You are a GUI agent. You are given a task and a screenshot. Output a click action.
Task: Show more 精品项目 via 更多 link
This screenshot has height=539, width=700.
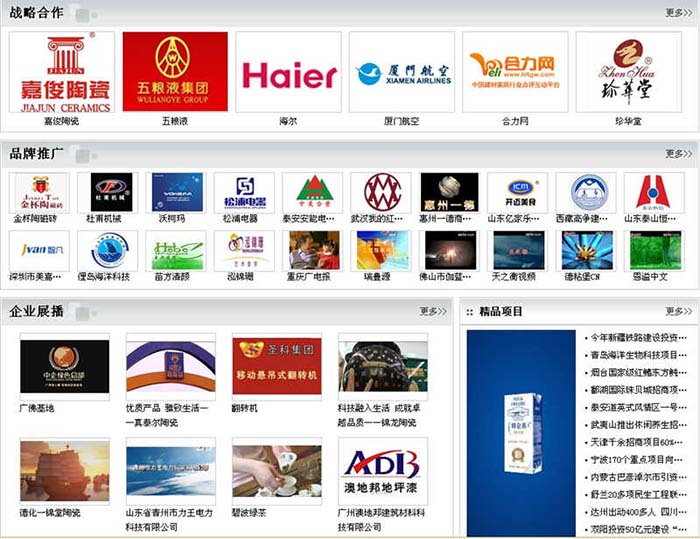click(x=678, y=311)
